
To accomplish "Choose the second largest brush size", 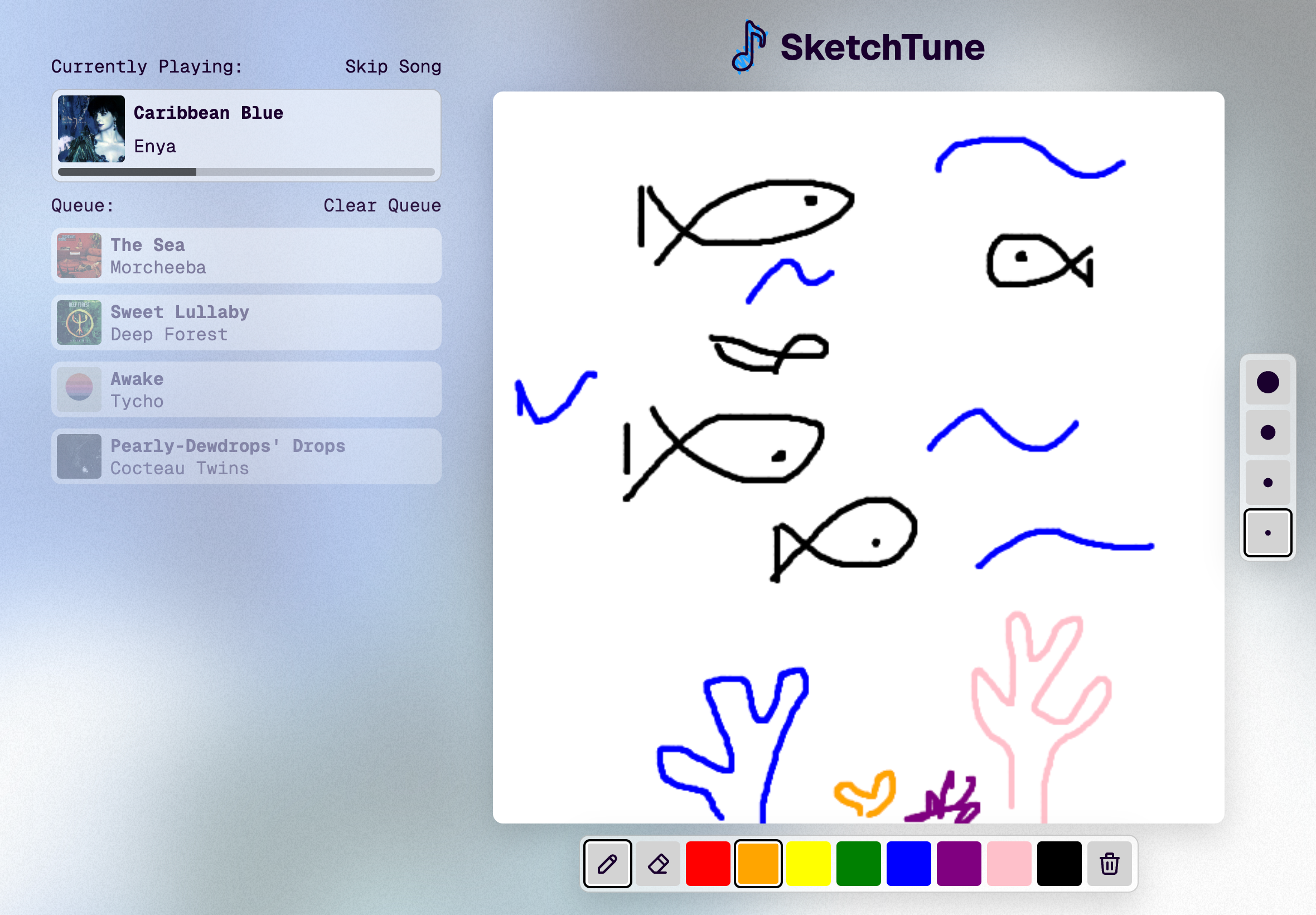I will pos(1267,432).
